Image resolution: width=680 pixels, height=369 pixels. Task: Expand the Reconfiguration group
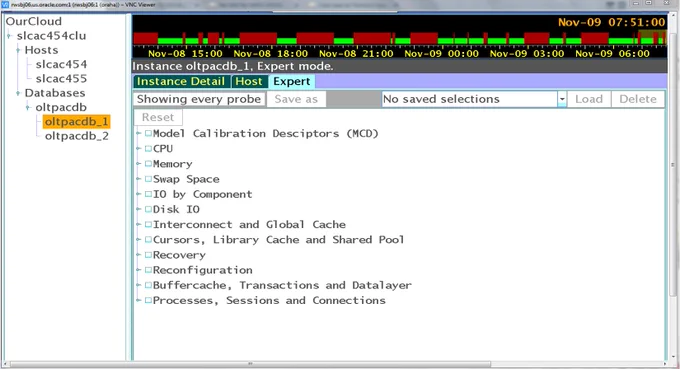tap(139, 270)
